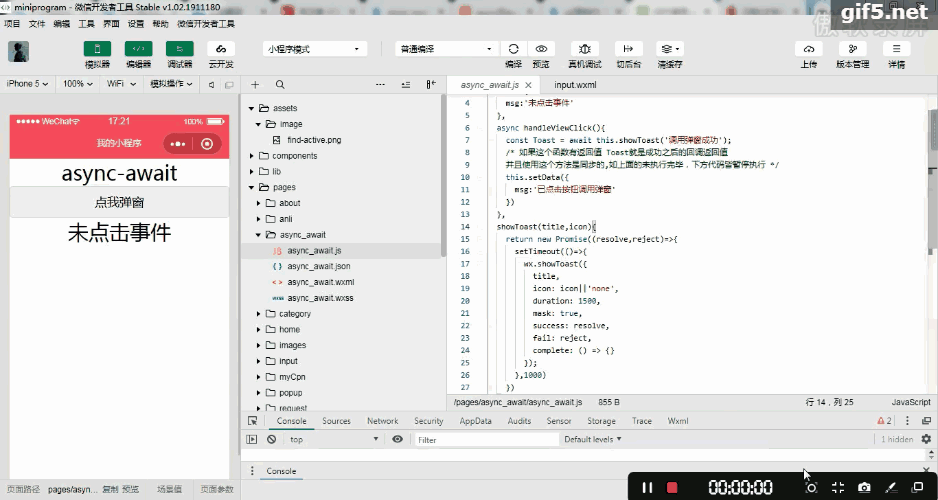Open the Default levels dropdown

pyautogui.click(x=593, y=439)
